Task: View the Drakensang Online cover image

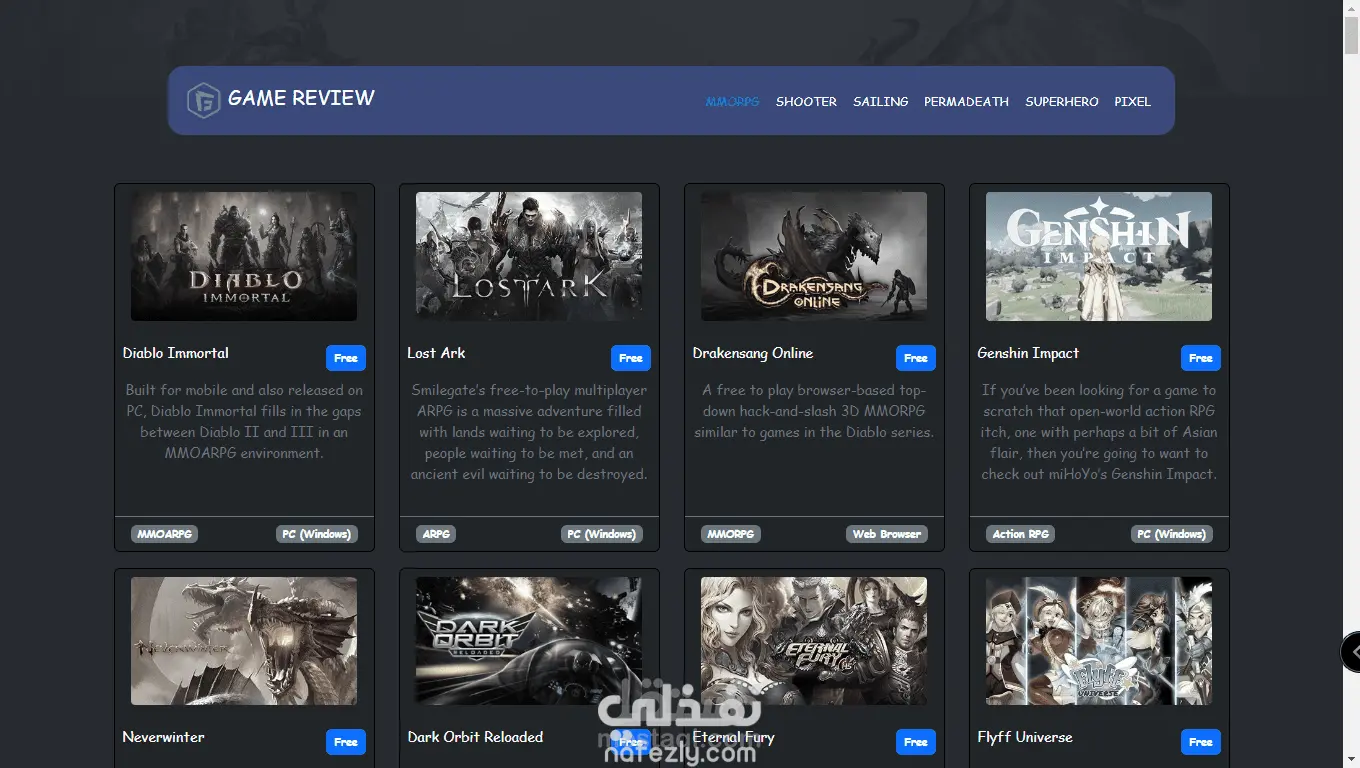Action: pyautogui.click(x=814, y=257)
